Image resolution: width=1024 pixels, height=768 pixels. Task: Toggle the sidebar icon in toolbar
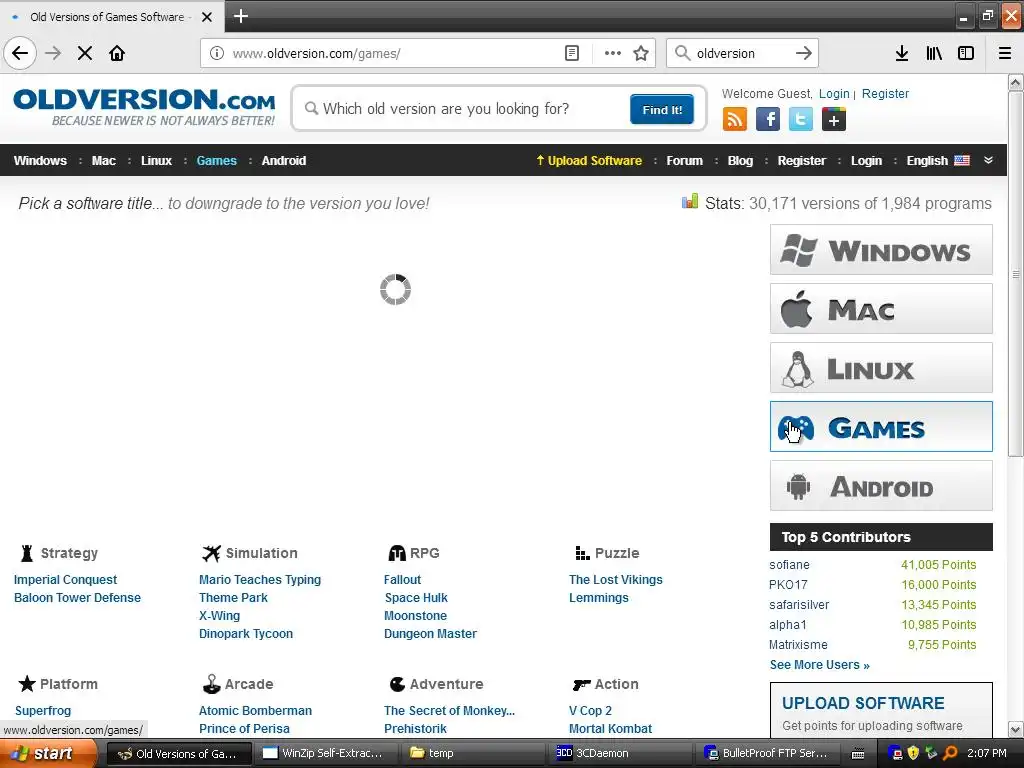click(966, 53)
